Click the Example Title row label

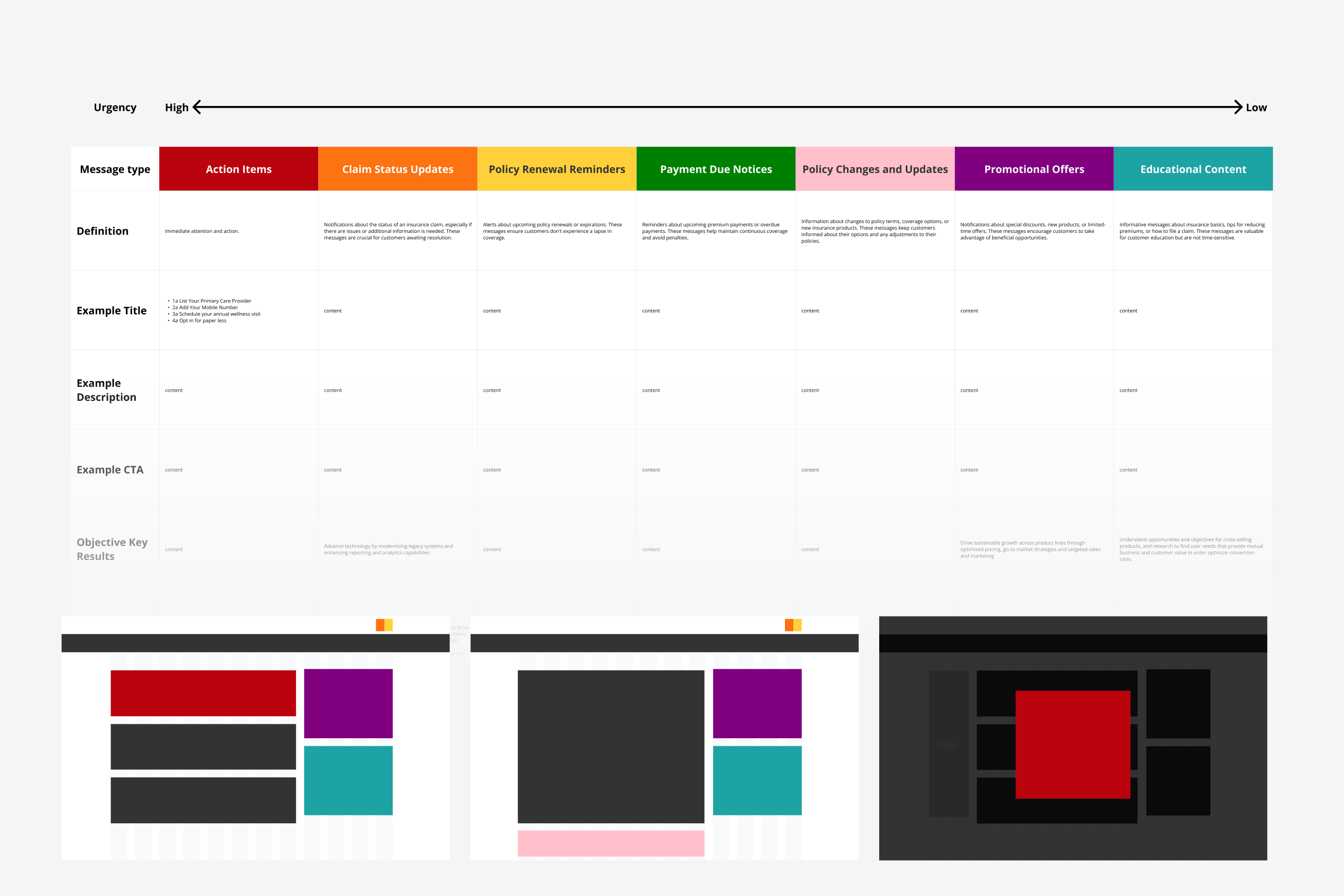point(112,310)
